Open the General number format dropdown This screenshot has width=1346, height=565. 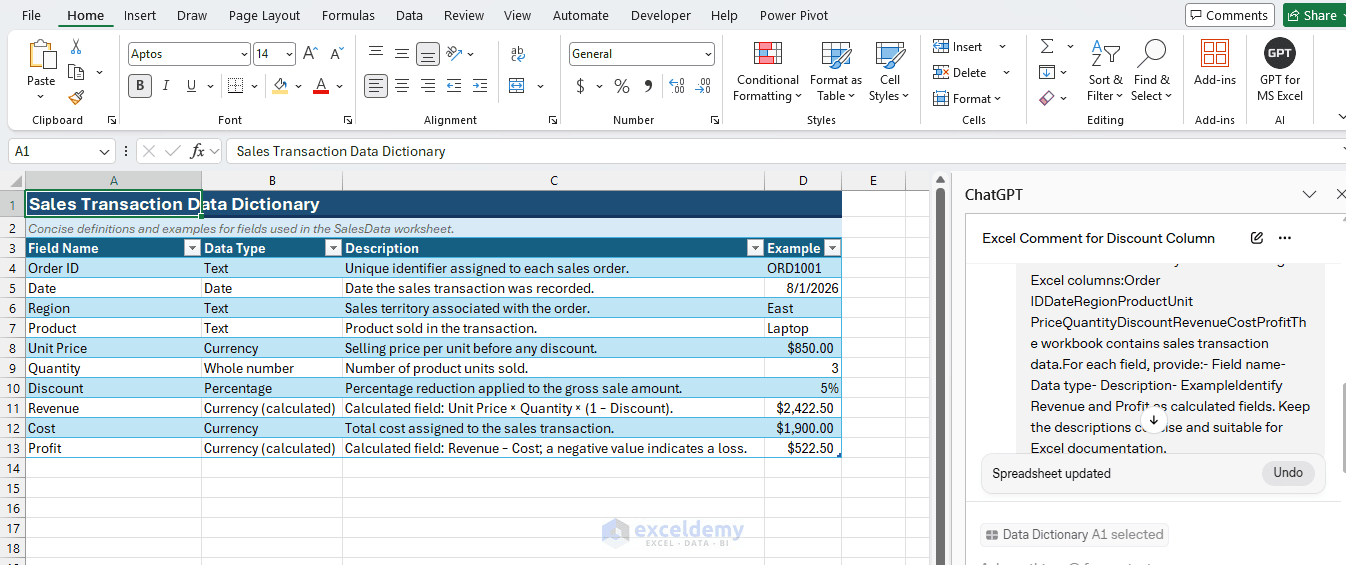point(708,54)
